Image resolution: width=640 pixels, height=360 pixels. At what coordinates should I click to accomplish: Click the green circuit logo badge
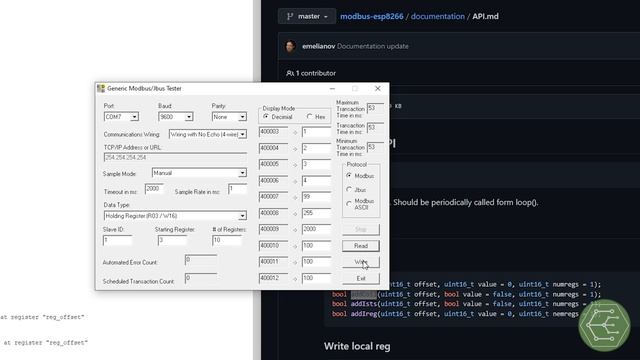coord(604,325)
